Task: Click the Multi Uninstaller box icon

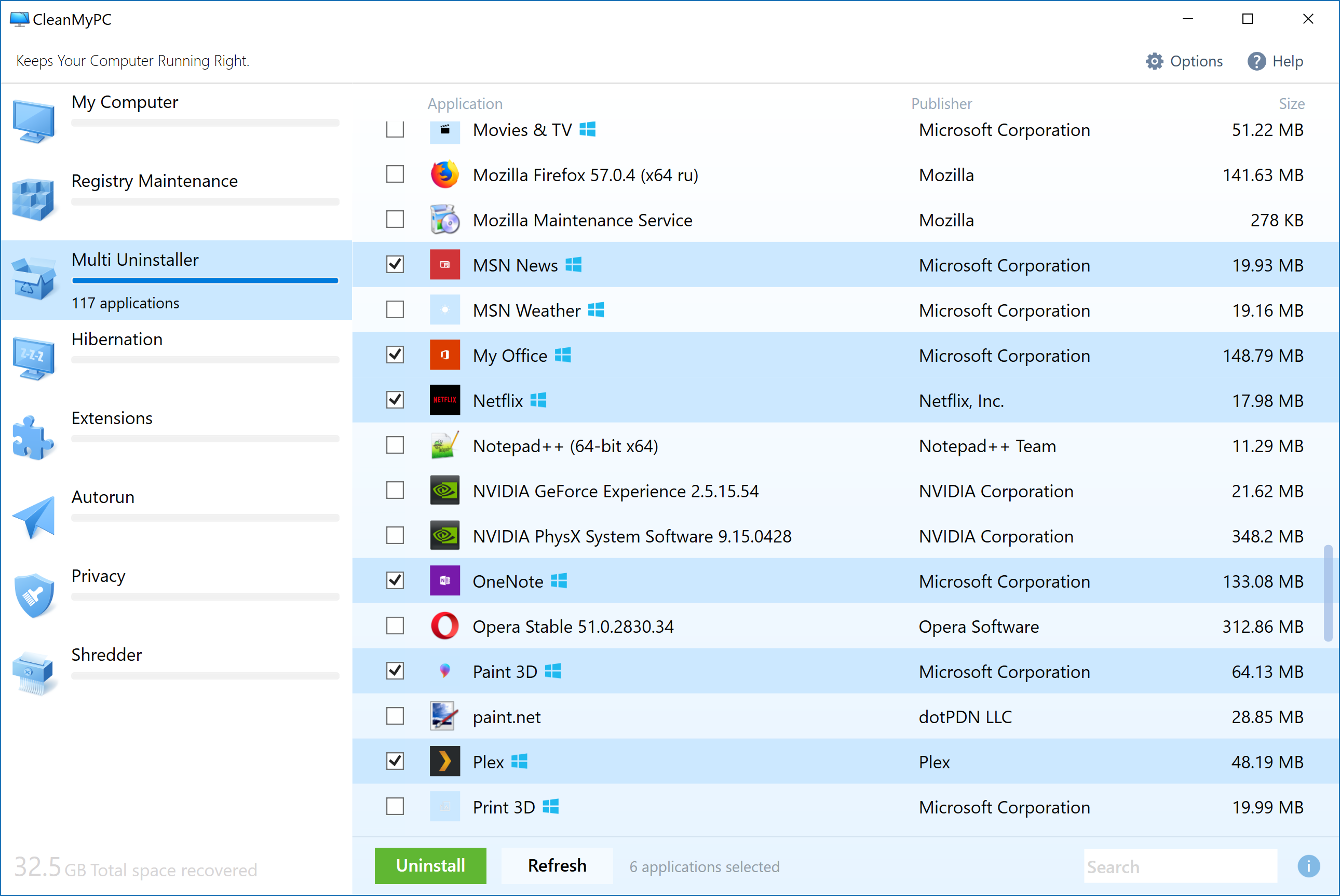Action: (34, 279)
